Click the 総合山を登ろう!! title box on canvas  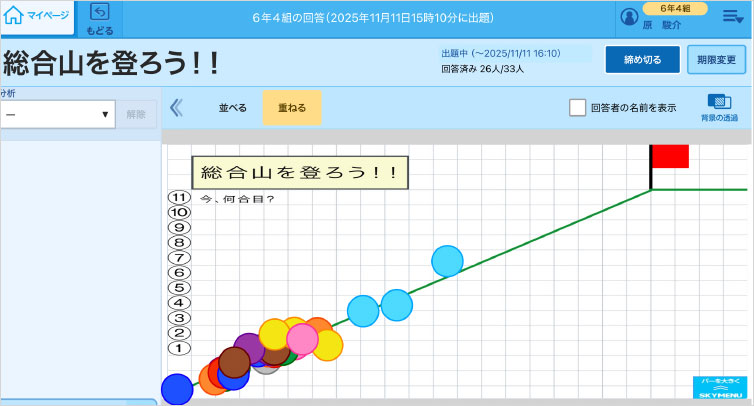(300, 172)
